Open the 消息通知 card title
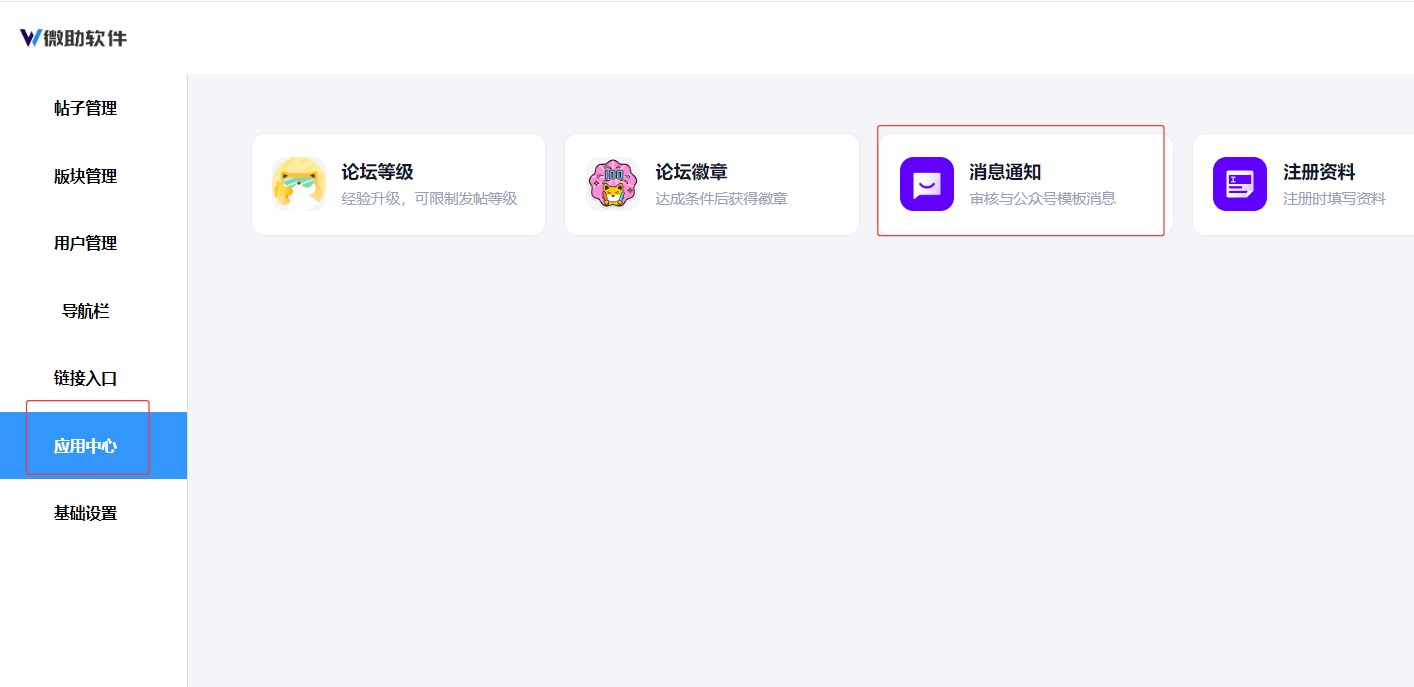Screen dimensions: 1414x687 pos(1005,172)
